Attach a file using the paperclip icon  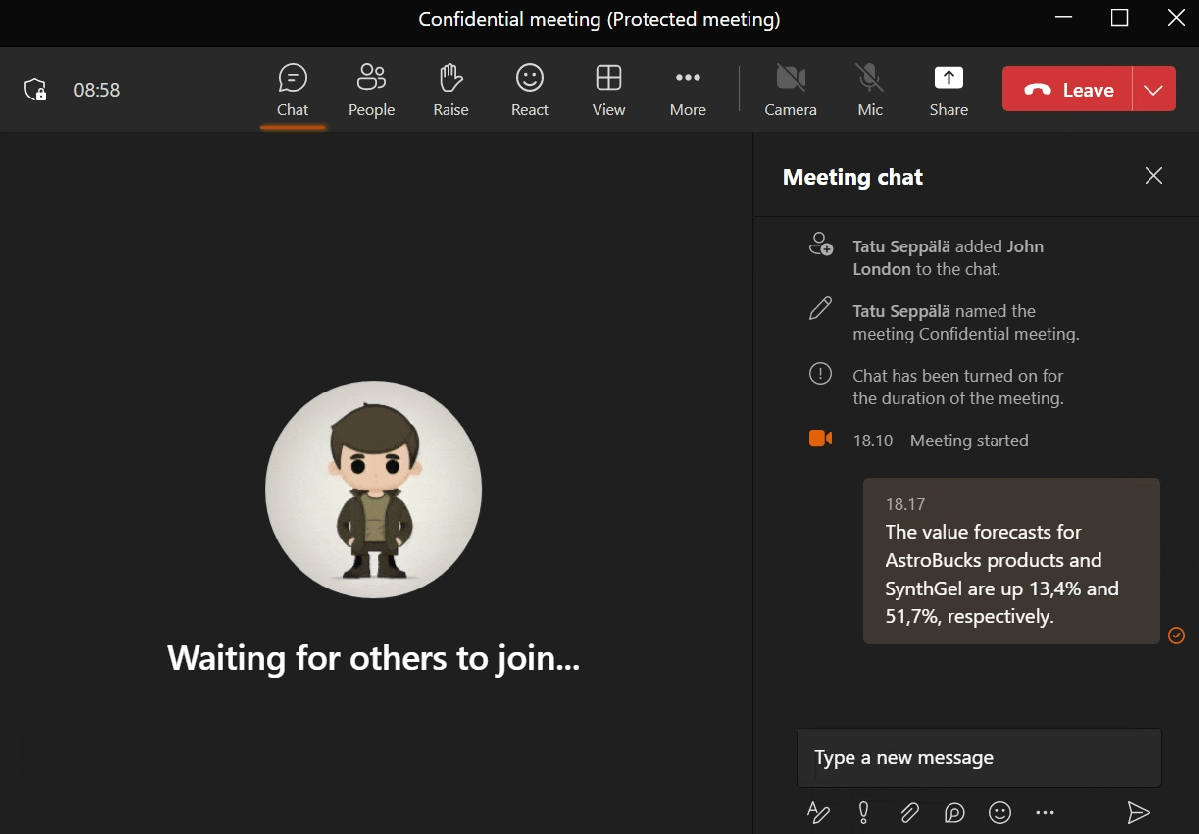[x=909, y=812]
